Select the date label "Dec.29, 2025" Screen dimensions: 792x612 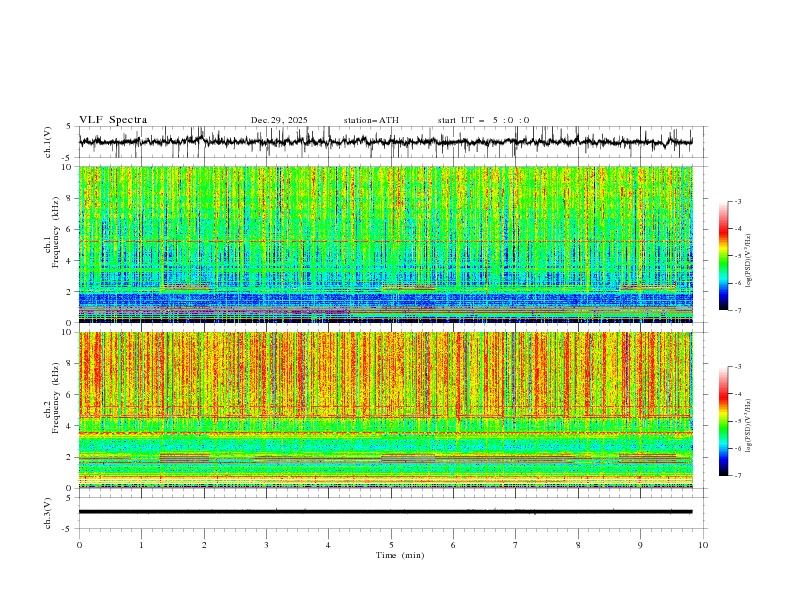pyautogui.click(x=279, y=120)
